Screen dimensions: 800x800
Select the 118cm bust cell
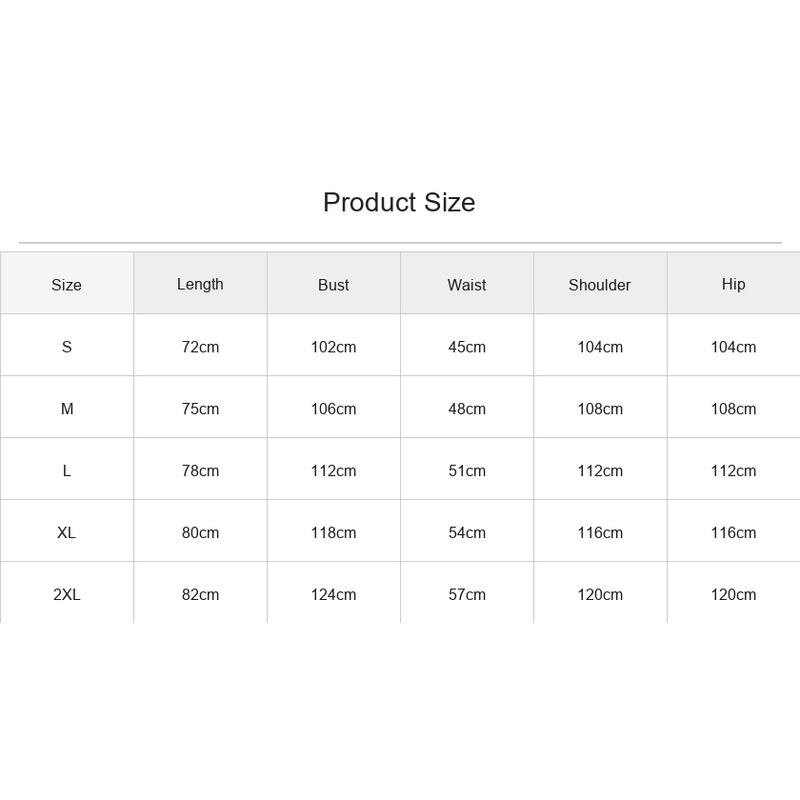click(x=333, y=533)
